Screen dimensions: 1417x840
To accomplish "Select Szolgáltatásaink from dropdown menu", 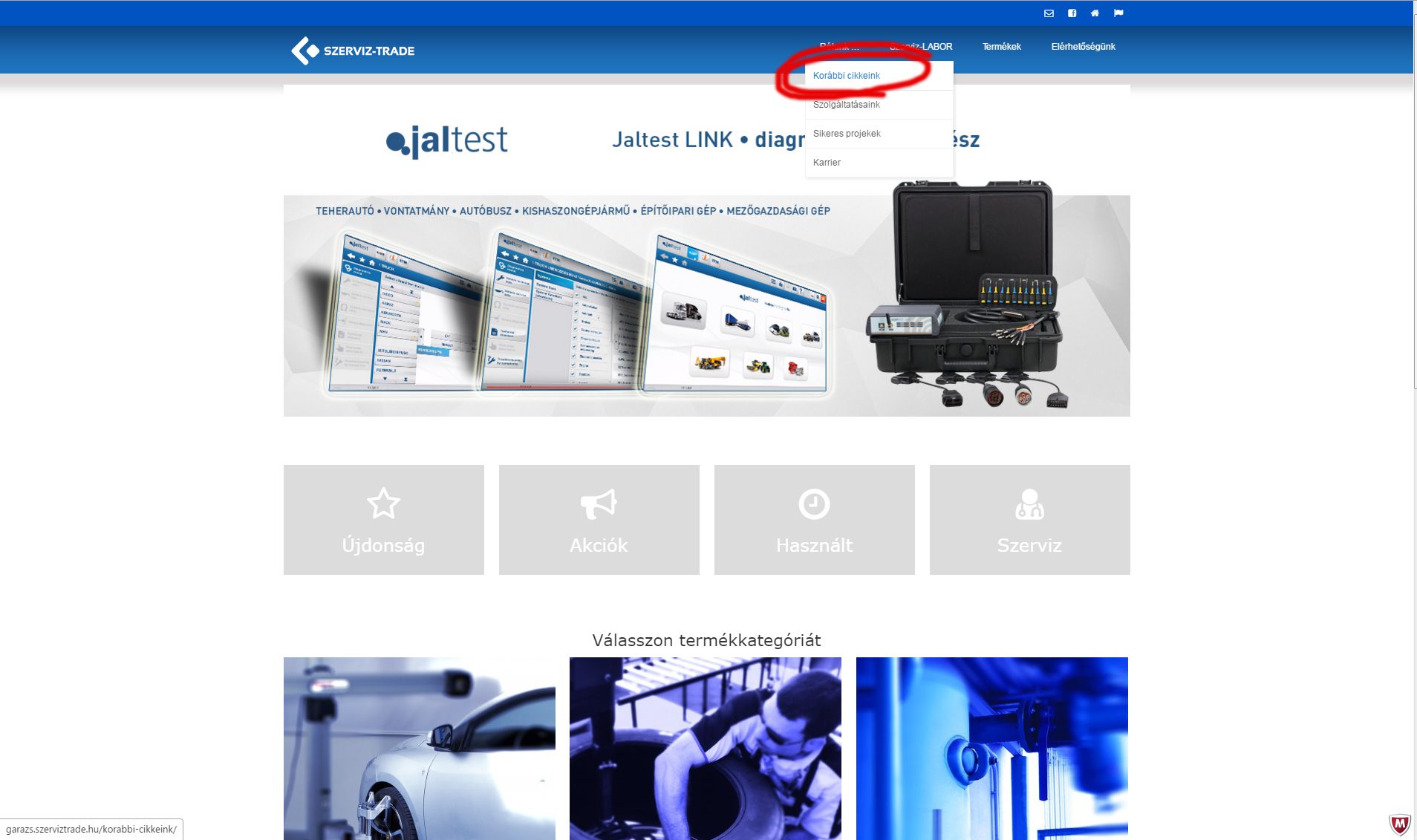I will (879, 105).
